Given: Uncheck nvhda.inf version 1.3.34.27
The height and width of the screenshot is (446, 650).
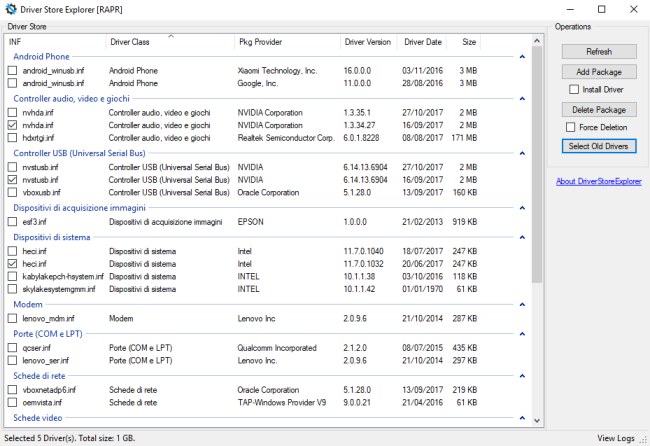Looking at the screenshot, I should point(12,125).
